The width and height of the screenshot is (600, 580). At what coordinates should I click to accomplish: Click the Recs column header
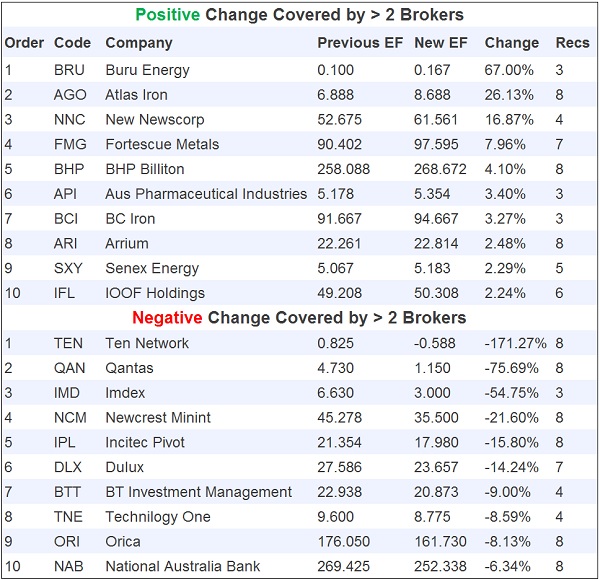[x=573, y=43]
